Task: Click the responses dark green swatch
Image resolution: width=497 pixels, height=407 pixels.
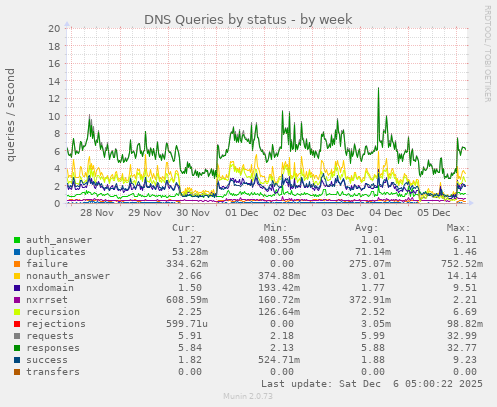Action: click(x=17, y=348)
